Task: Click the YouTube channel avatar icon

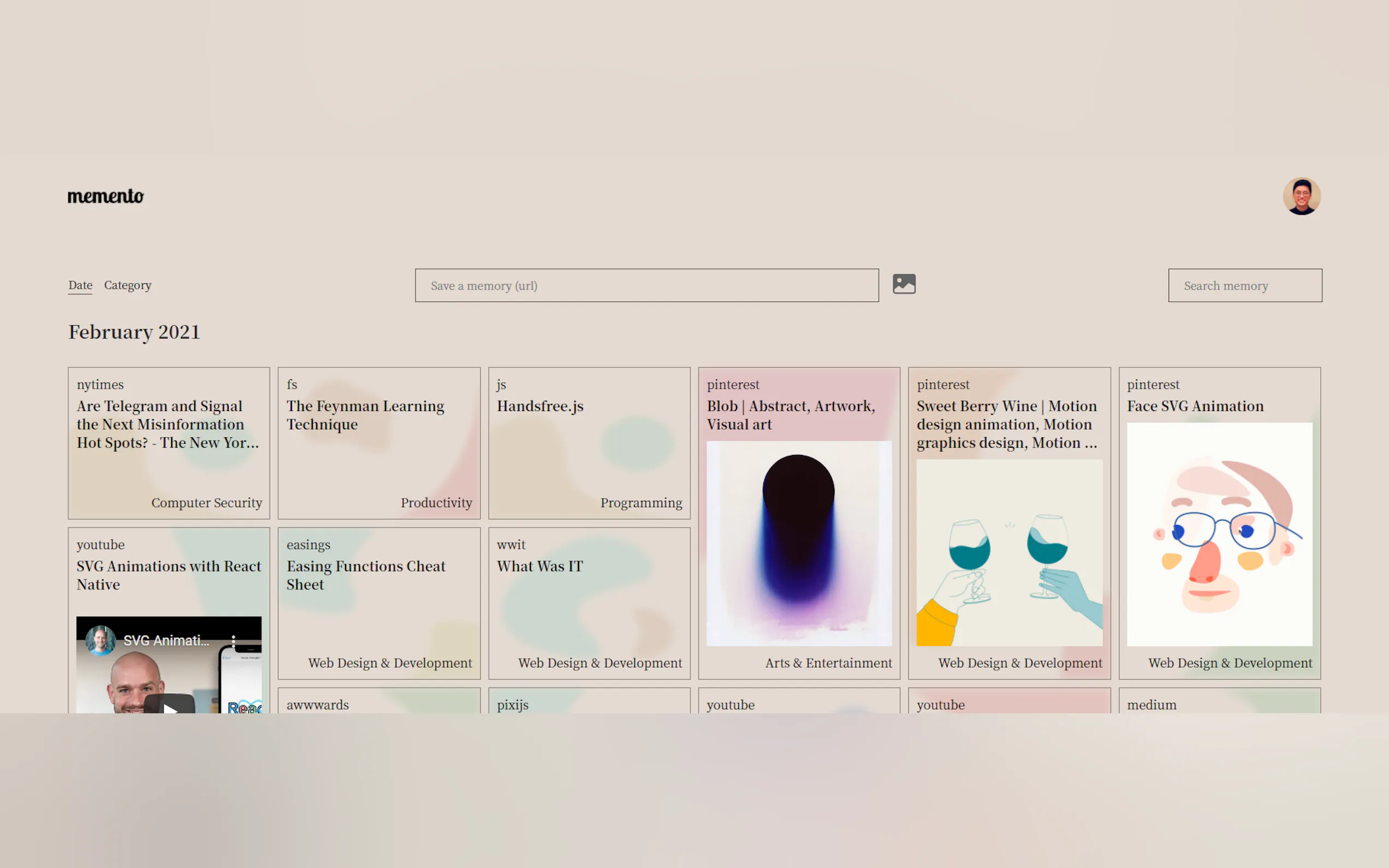Action: [101, 641]
